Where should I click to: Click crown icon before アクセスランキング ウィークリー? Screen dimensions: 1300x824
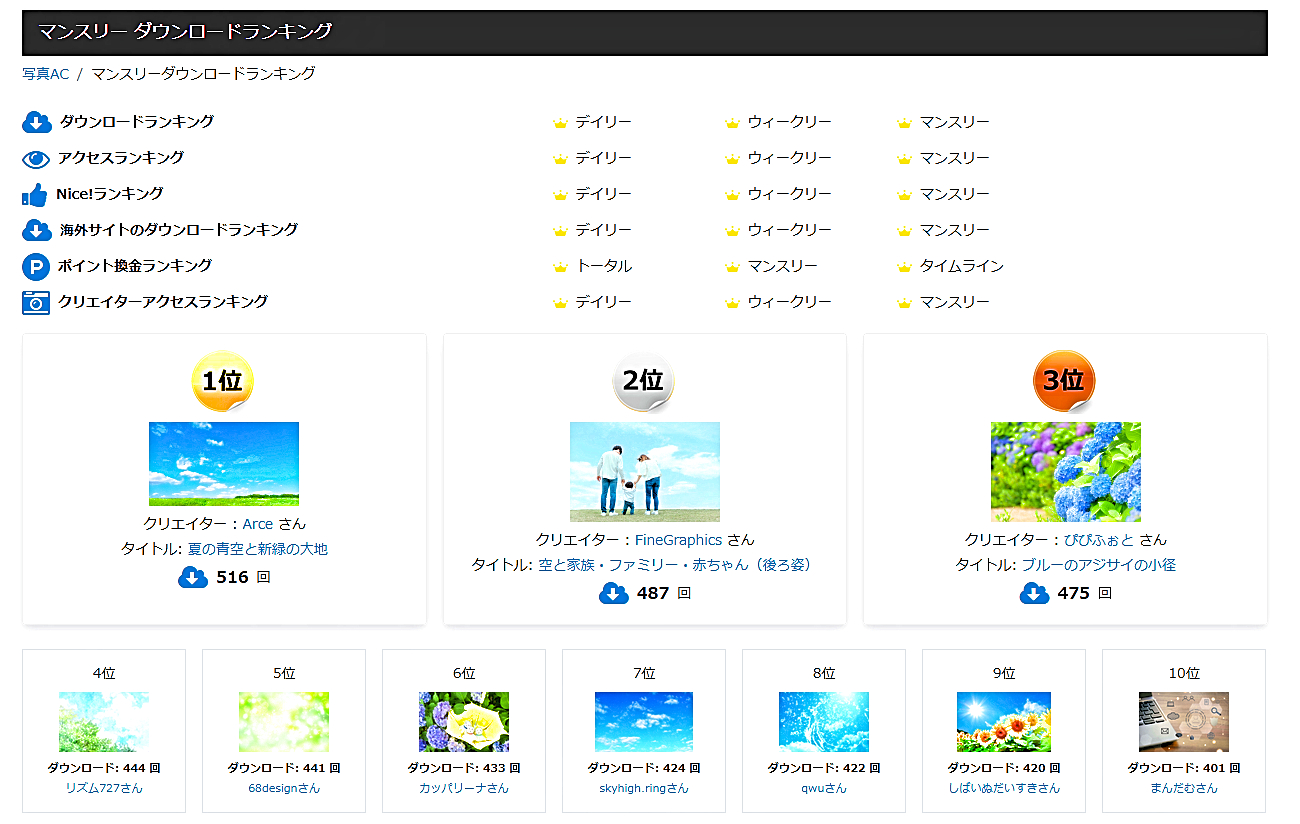coord(732,159)
